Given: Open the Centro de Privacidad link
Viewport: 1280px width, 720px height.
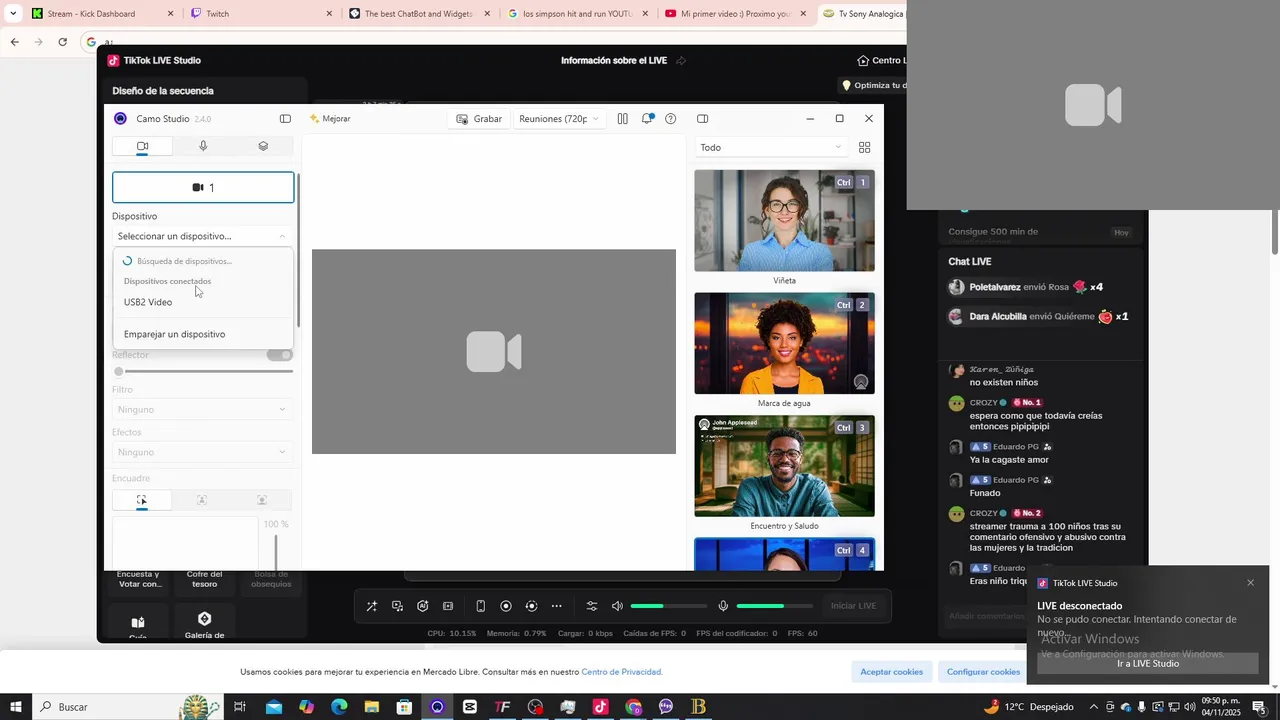Looking at the screenshot, I should coord(622,672).
